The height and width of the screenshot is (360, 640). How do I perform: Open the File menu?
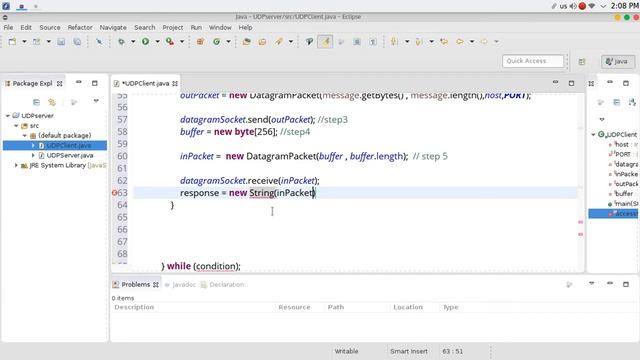point(8,27)
